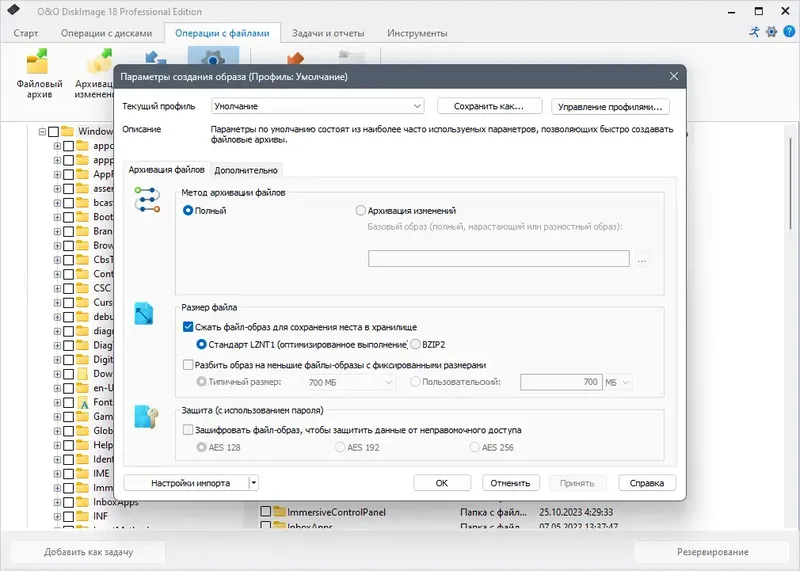
Task: Select the Identity folder row in tree
Action: tap(103, 459)
